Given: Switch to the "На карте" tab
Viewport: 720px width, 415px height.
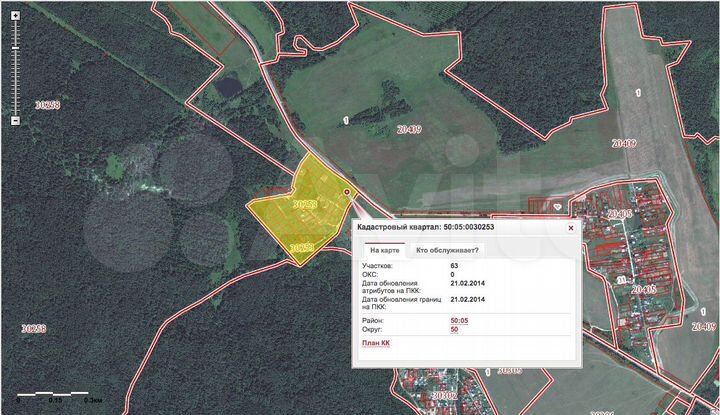Looking at the screenshot, I should 384,250.
